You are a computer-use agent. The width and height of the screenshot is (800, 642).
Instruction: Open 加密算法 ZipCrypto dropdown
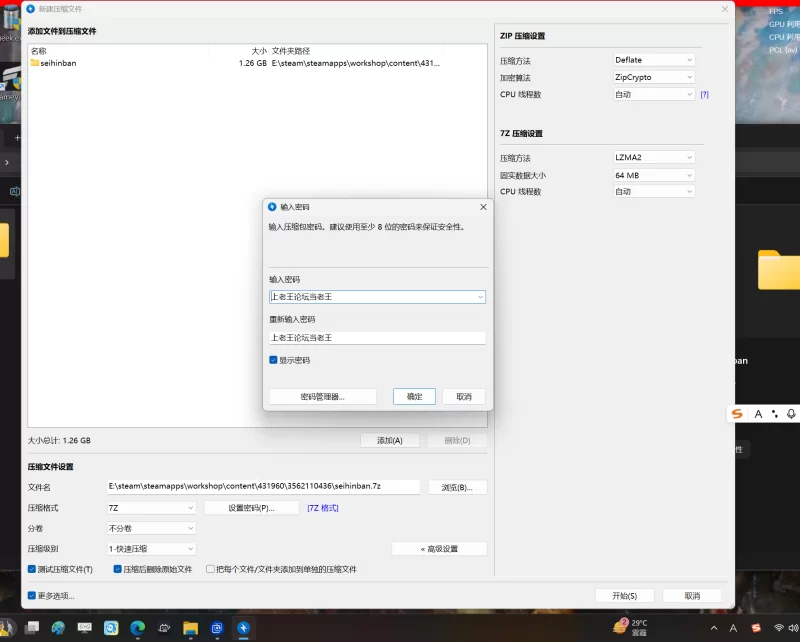(x=654, y=77)
